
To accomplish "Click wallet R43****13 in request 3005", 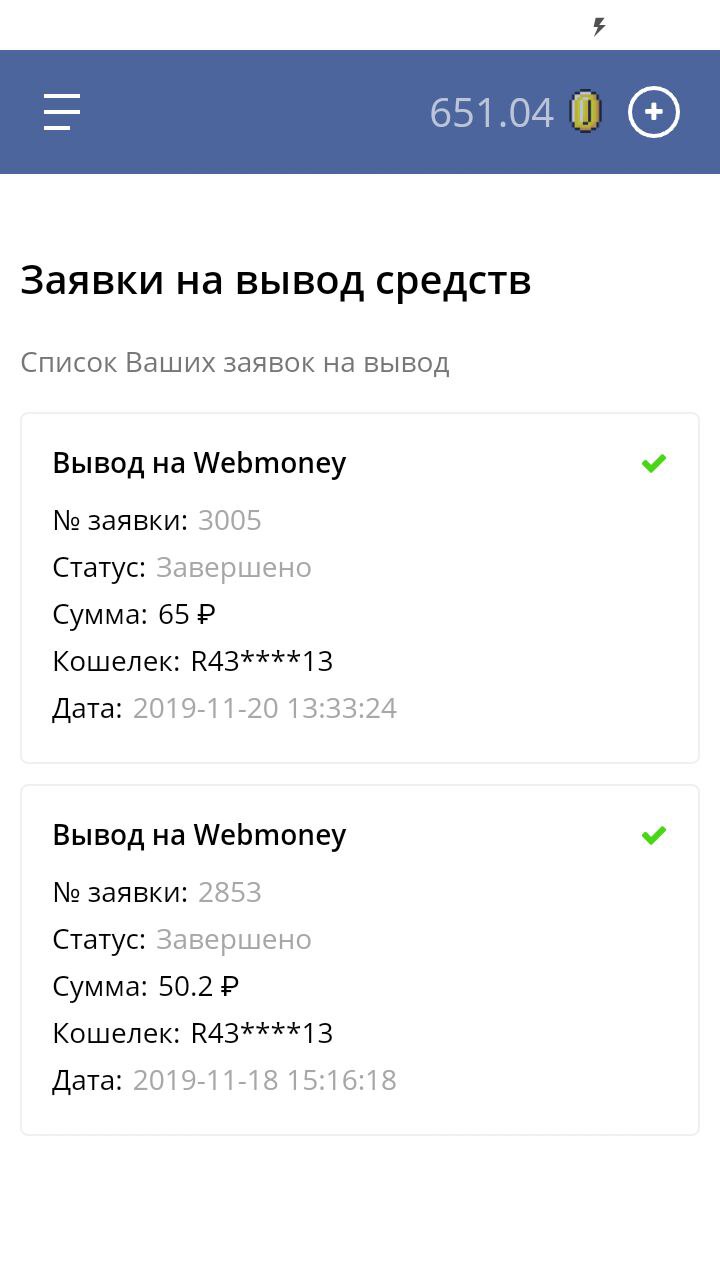I will (x=262, y=661).
